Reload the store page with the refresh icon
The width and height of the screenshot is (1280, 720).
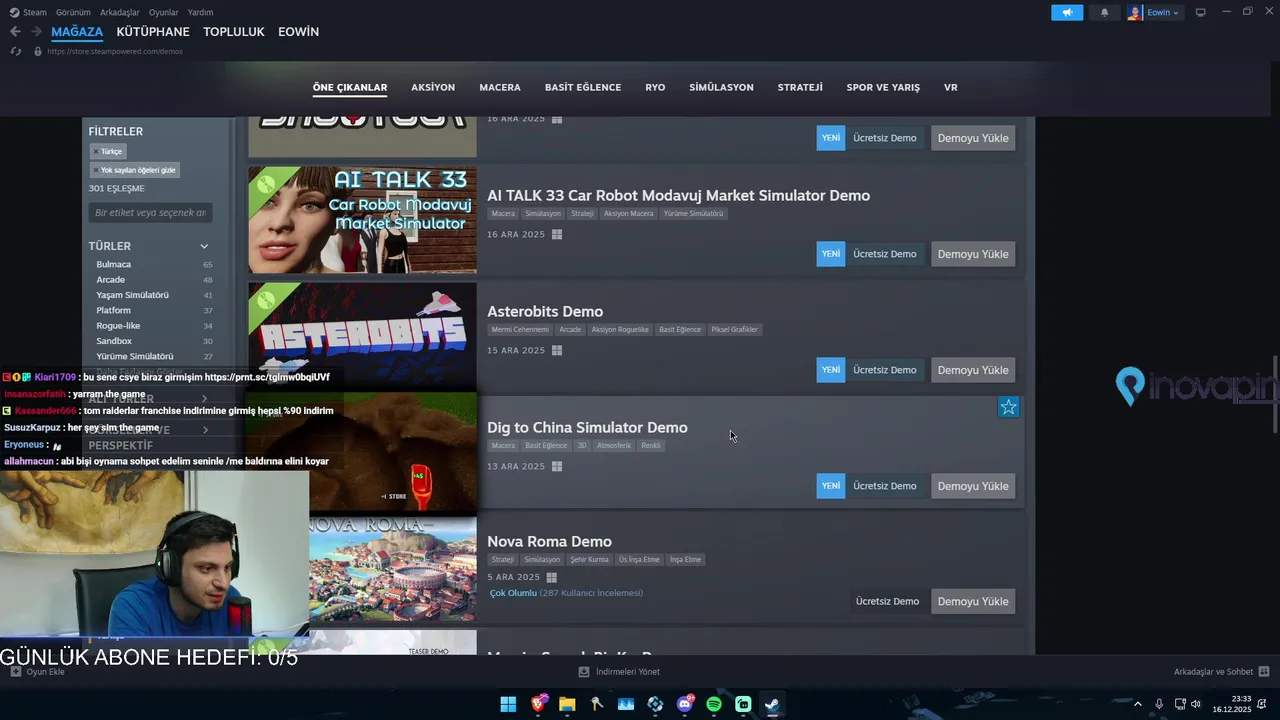(16, 51)
